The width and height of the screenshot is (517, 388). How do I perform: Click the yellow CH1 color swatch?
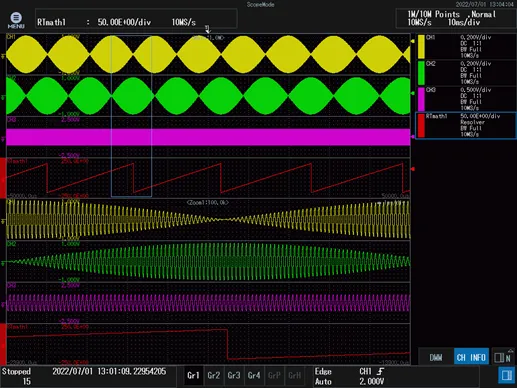[421, 46]
